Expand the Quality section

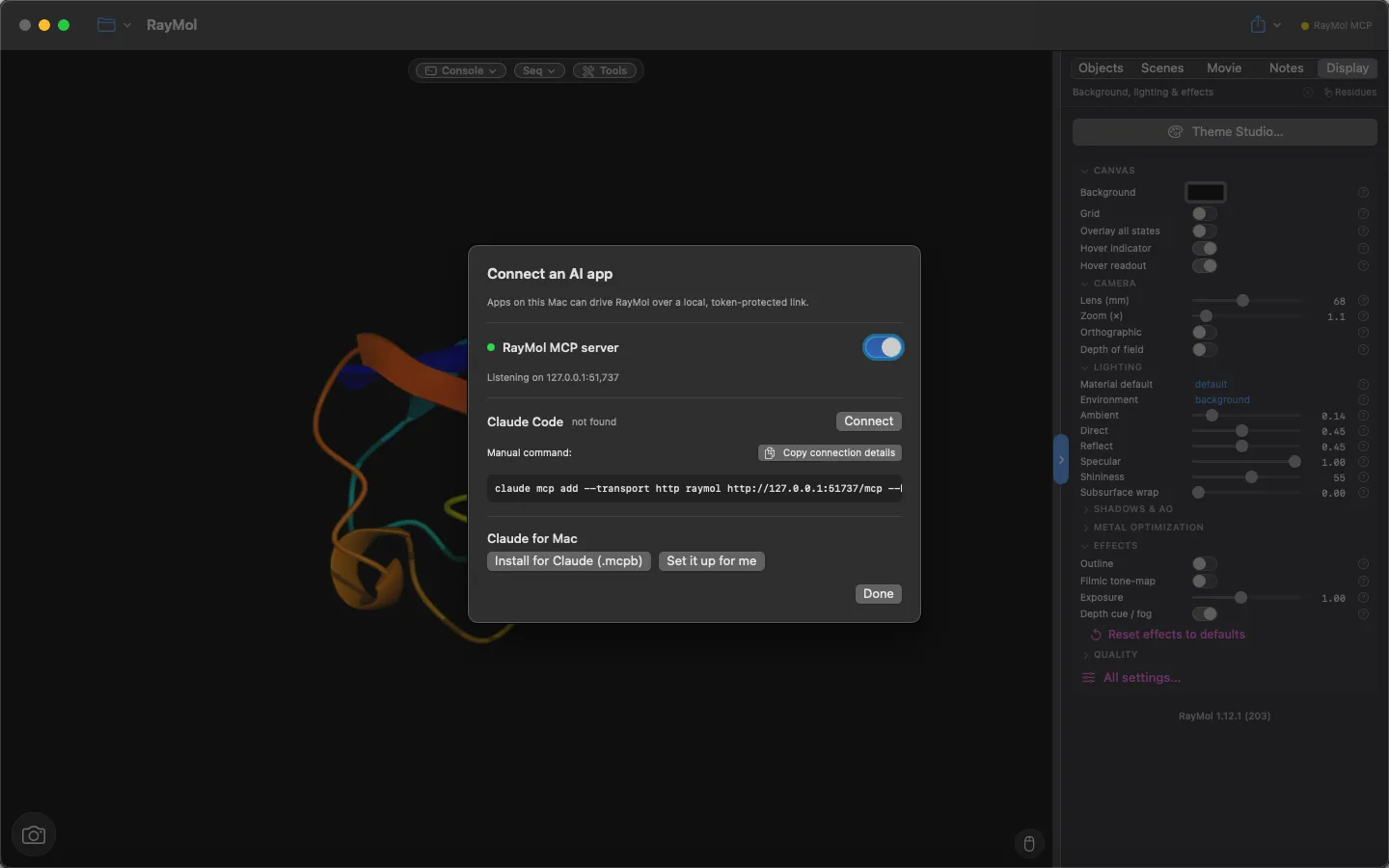pyautogui.click(x=1109, y=655)
